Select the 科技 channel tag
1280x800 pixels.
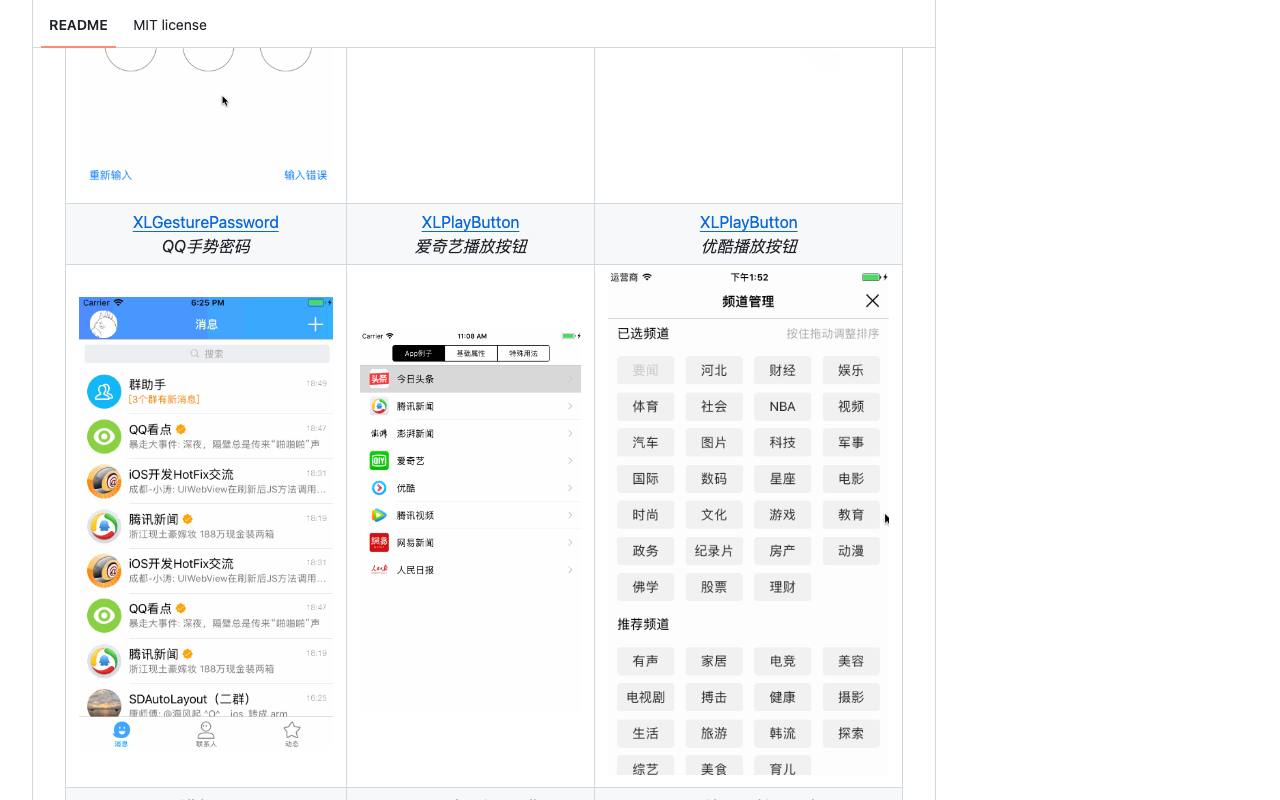(x=783, y=442)
